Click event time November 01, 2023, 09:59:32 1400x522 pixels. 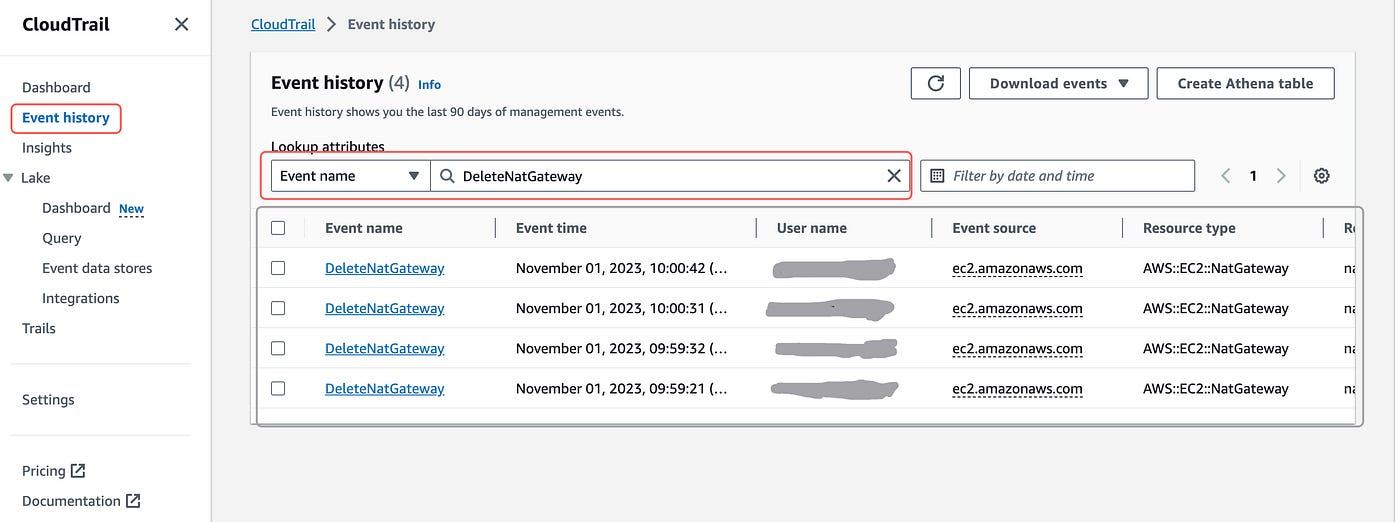(621, 348)
